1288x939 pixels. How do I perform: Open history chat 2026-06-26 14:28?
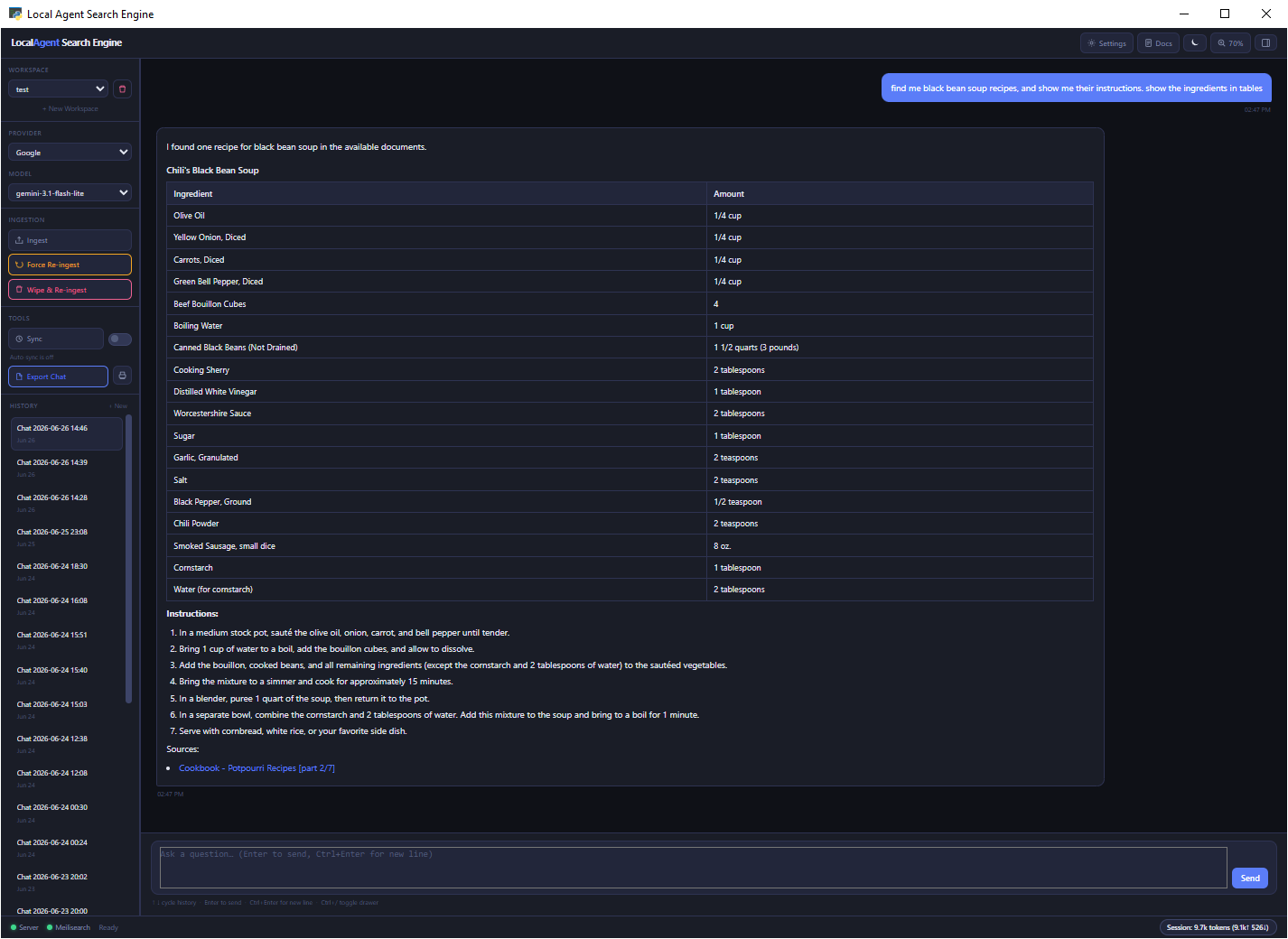point(67,503)
